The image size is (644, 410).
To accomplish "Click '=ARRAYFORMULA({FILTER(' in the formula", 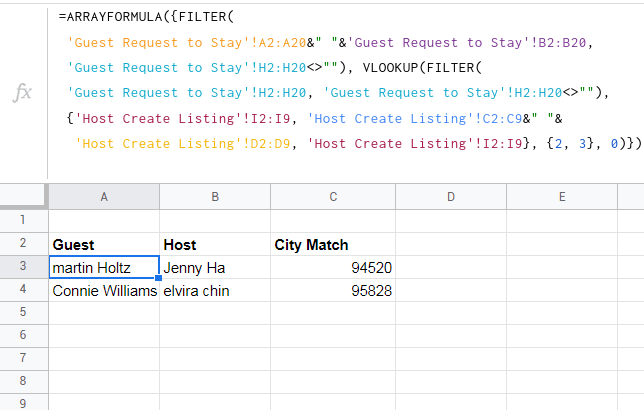I will [146, 17].
